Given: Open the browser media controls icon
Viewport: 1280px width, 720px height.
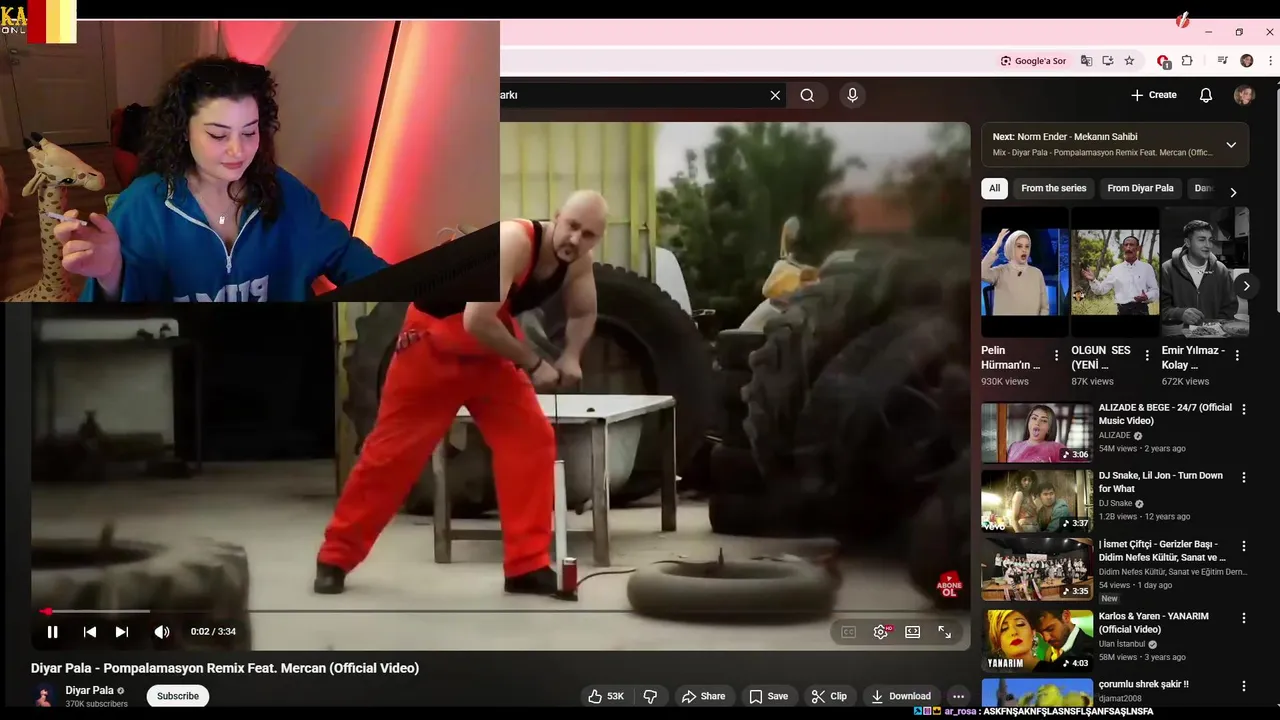Looking at the screenshot, I should [1222, 61].
